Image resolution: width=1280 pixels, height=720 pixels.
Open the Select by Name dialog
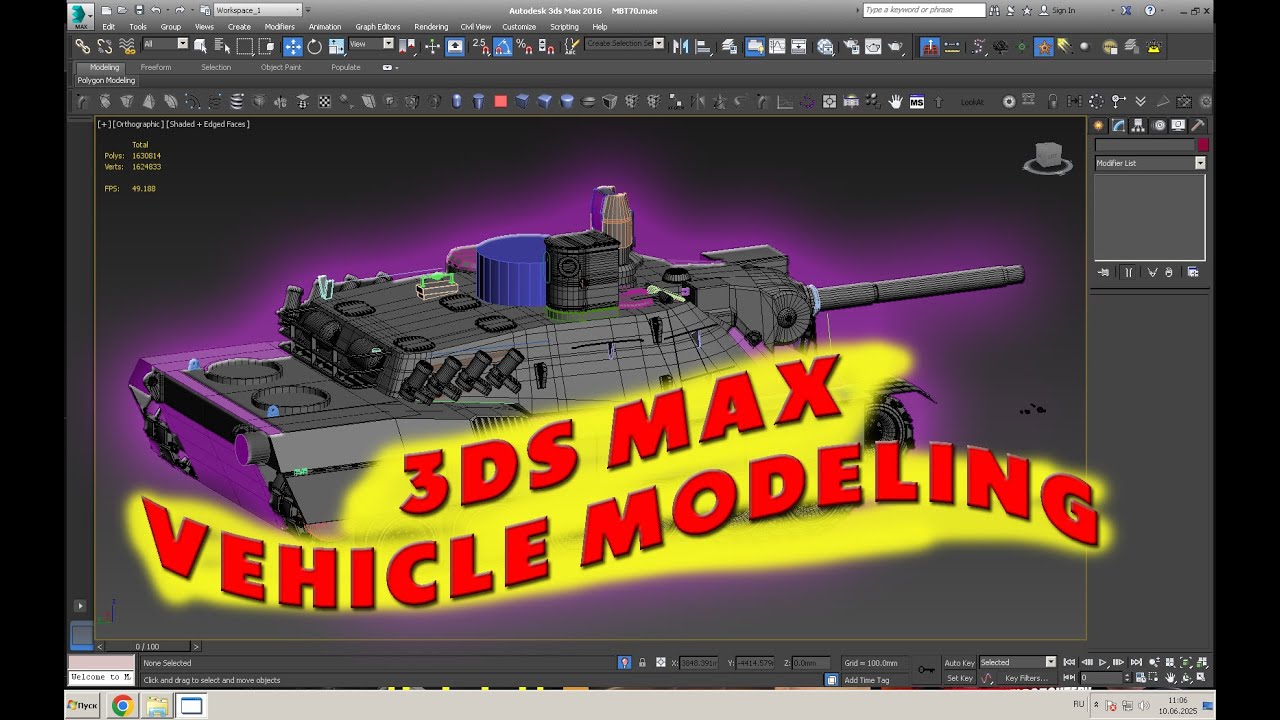coord(222,46)
